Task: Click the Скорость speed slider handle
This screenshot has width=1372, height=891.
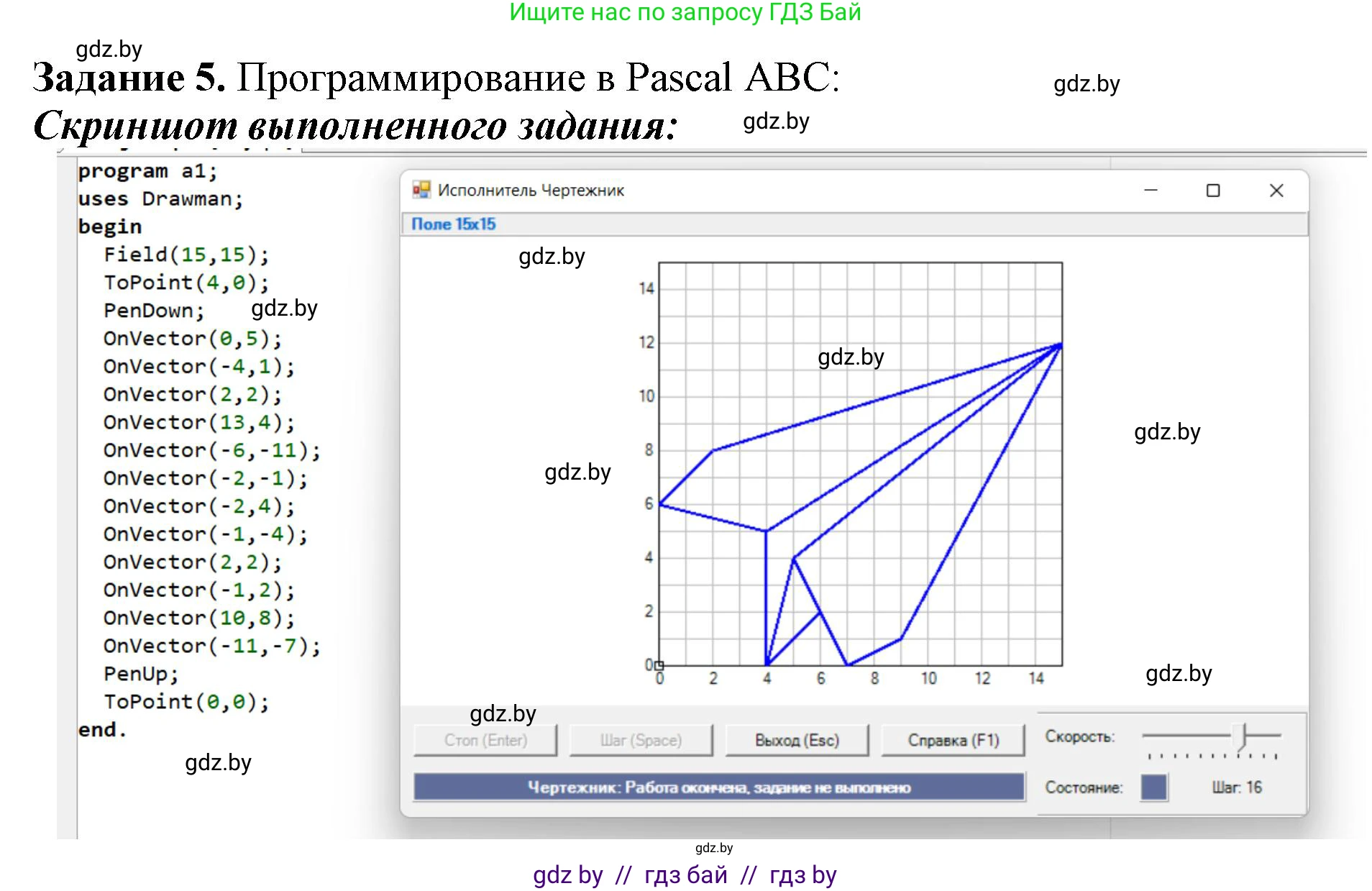Action: (x=1240, y=736)
